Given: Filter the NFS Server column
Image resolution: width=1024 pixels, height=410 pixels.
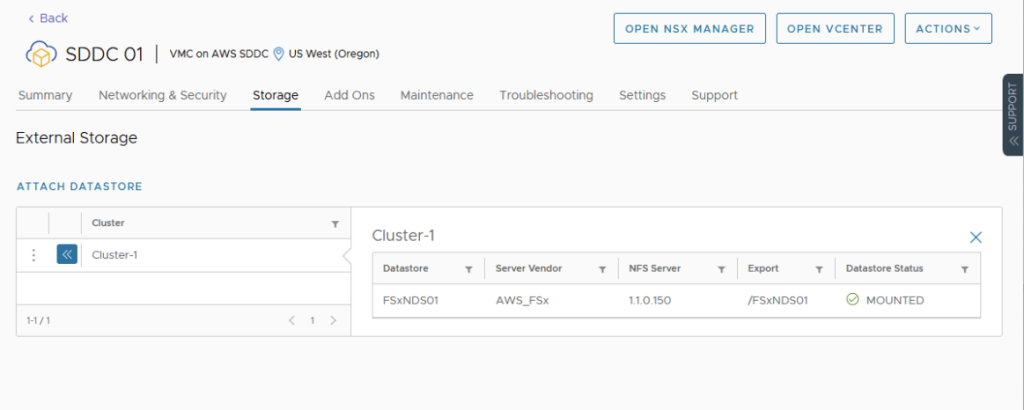Looking at the screenshot, I should (721, 269).
